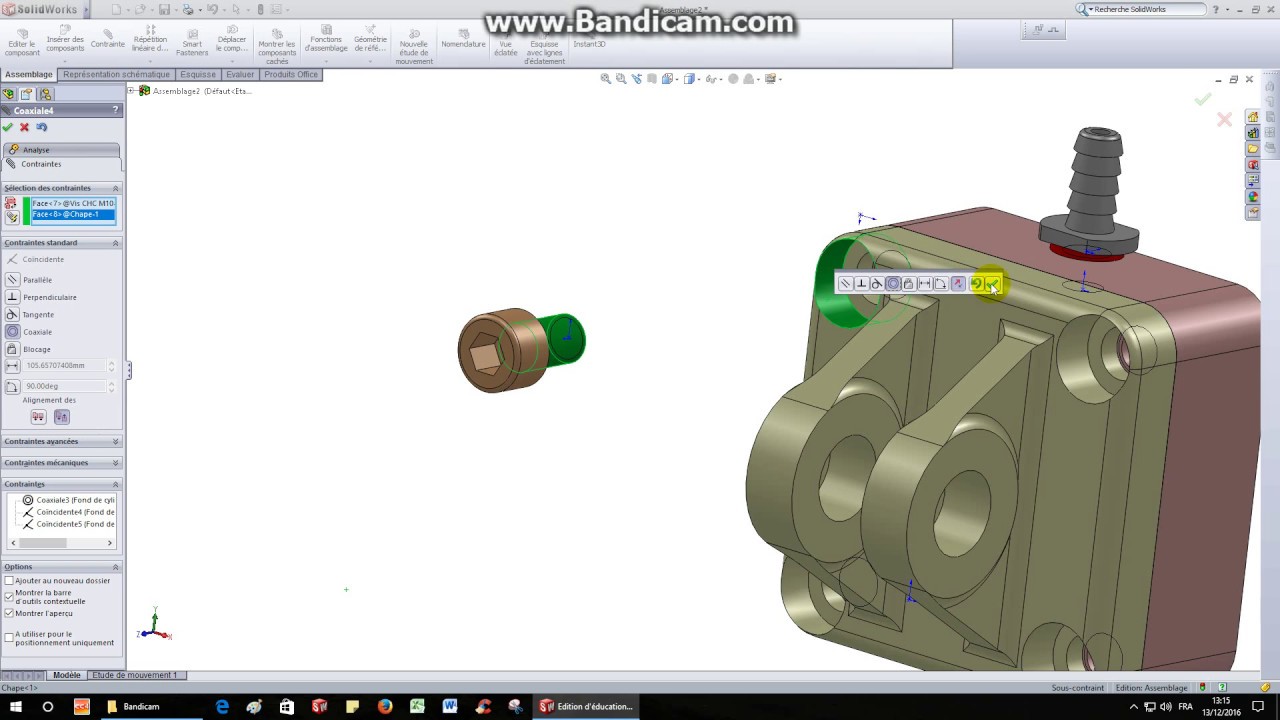This screenshot has width=1280, height=720.
Task: Click the distance icon in the floating mate toolbar
Action: [924, 284]
